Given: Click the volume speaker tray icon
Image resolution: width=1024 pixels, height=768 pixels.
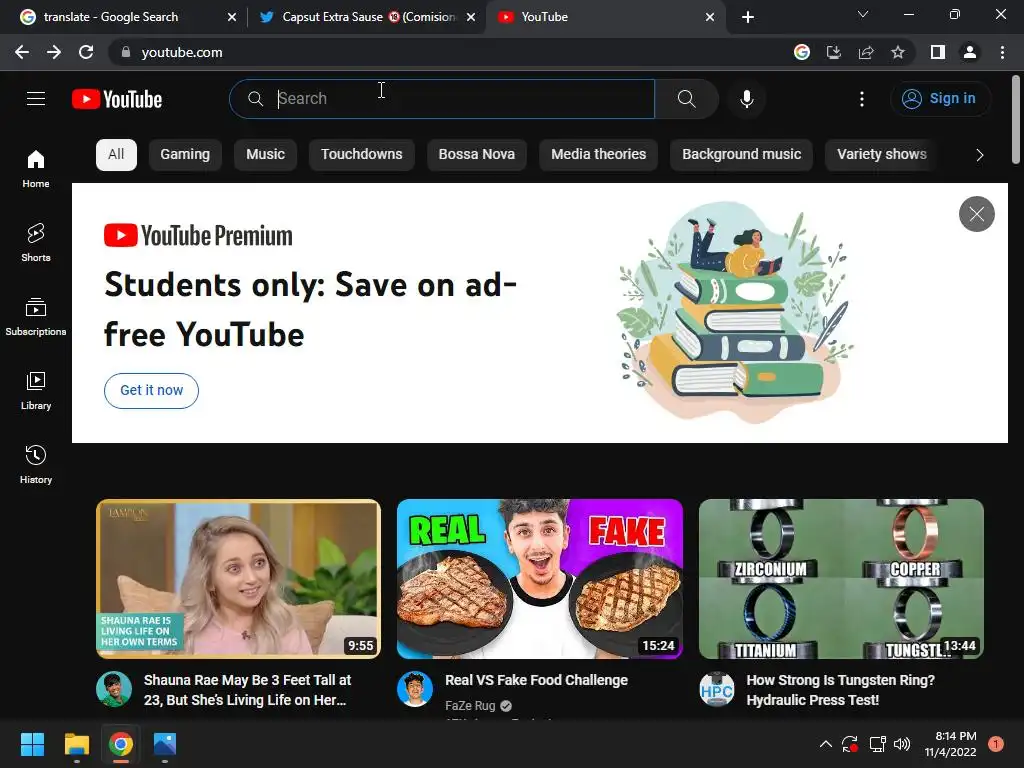Looking at the screenshot, I should point(902,744).
